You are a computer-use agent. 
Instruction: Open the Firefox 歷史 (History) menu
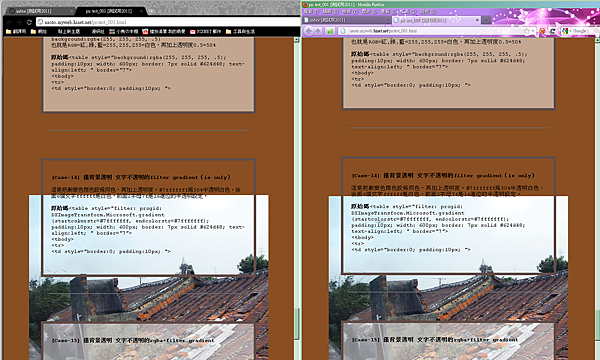(x=369, y=12)
